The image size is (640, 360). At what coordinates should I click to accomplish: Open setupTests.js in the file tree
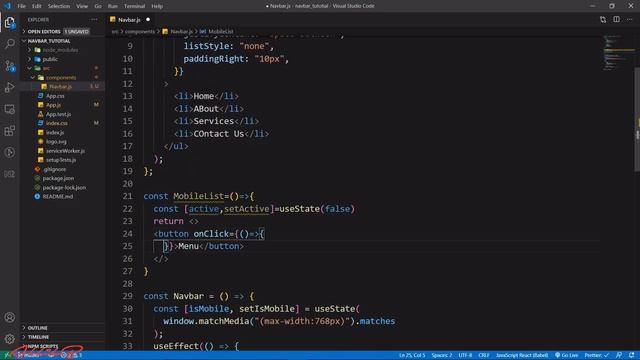coord(61,160)
